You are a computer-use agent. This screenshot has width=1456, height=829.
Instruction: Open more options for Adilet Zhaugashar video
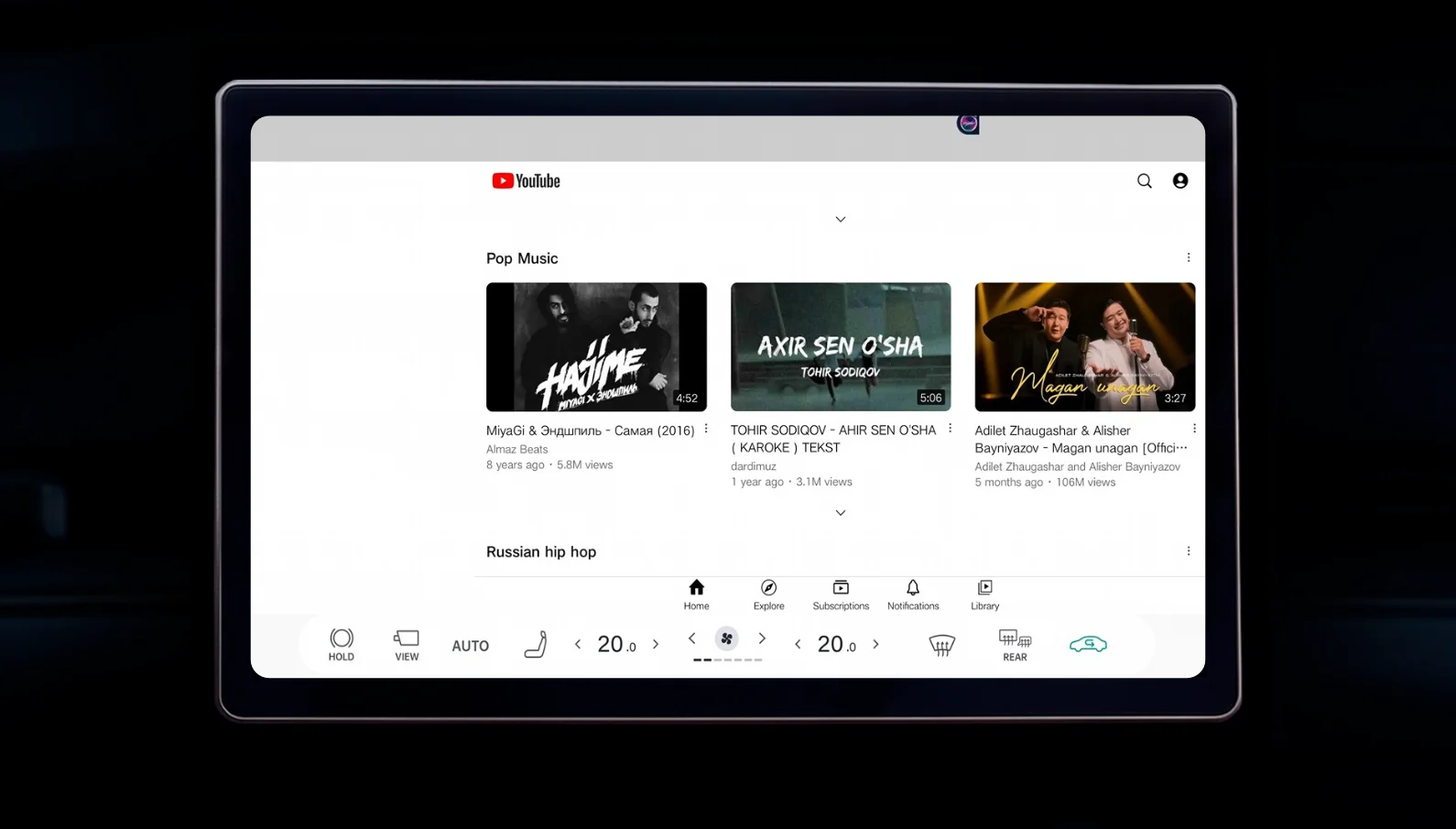pyautogui.click(x=1194, y=429)
